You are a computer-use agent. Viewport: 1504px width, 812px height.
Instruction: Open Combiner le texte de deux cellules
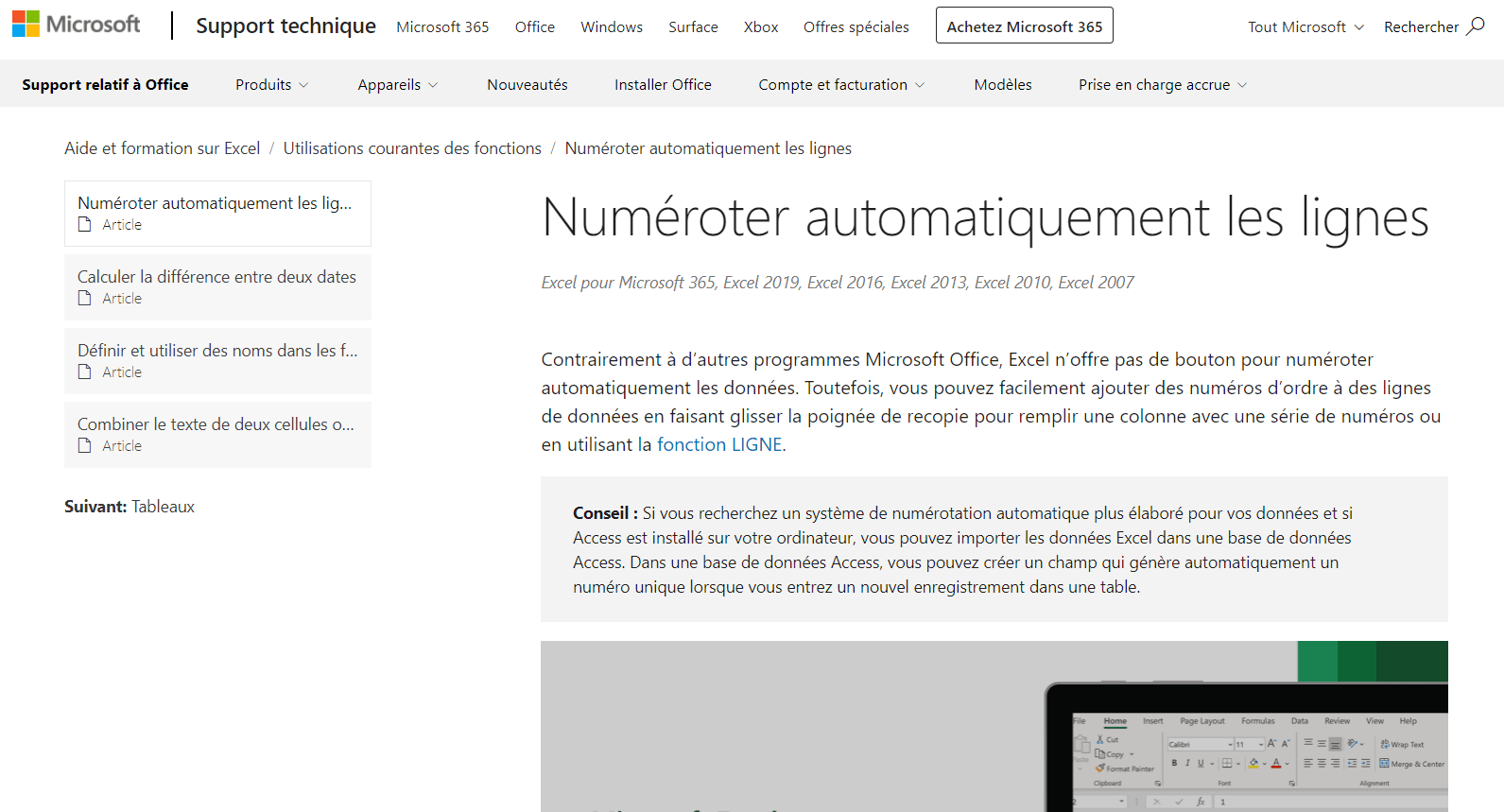click(217, 435)
